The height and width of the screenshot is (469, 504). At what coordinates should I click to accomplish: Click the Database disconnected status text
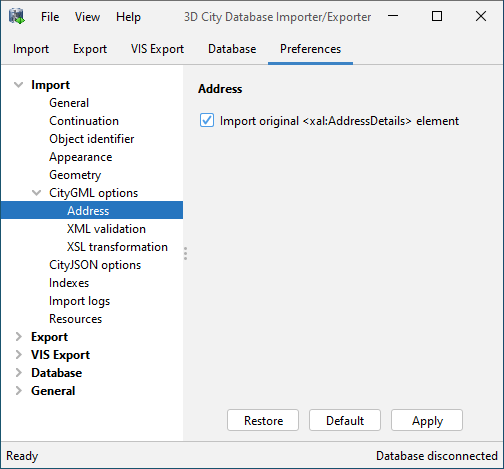tap(437, 456)
